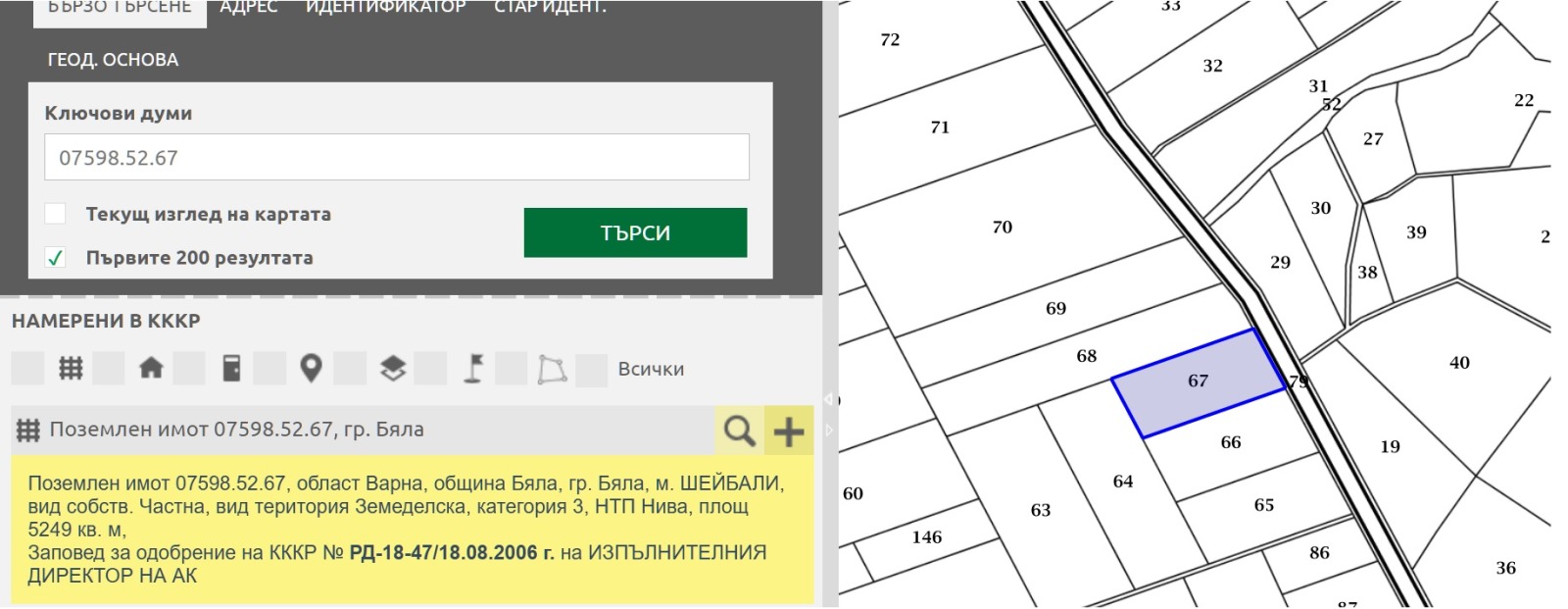Focus the Ключови думи search field
The image size is (1568, 609).
(x=397, y=157)
